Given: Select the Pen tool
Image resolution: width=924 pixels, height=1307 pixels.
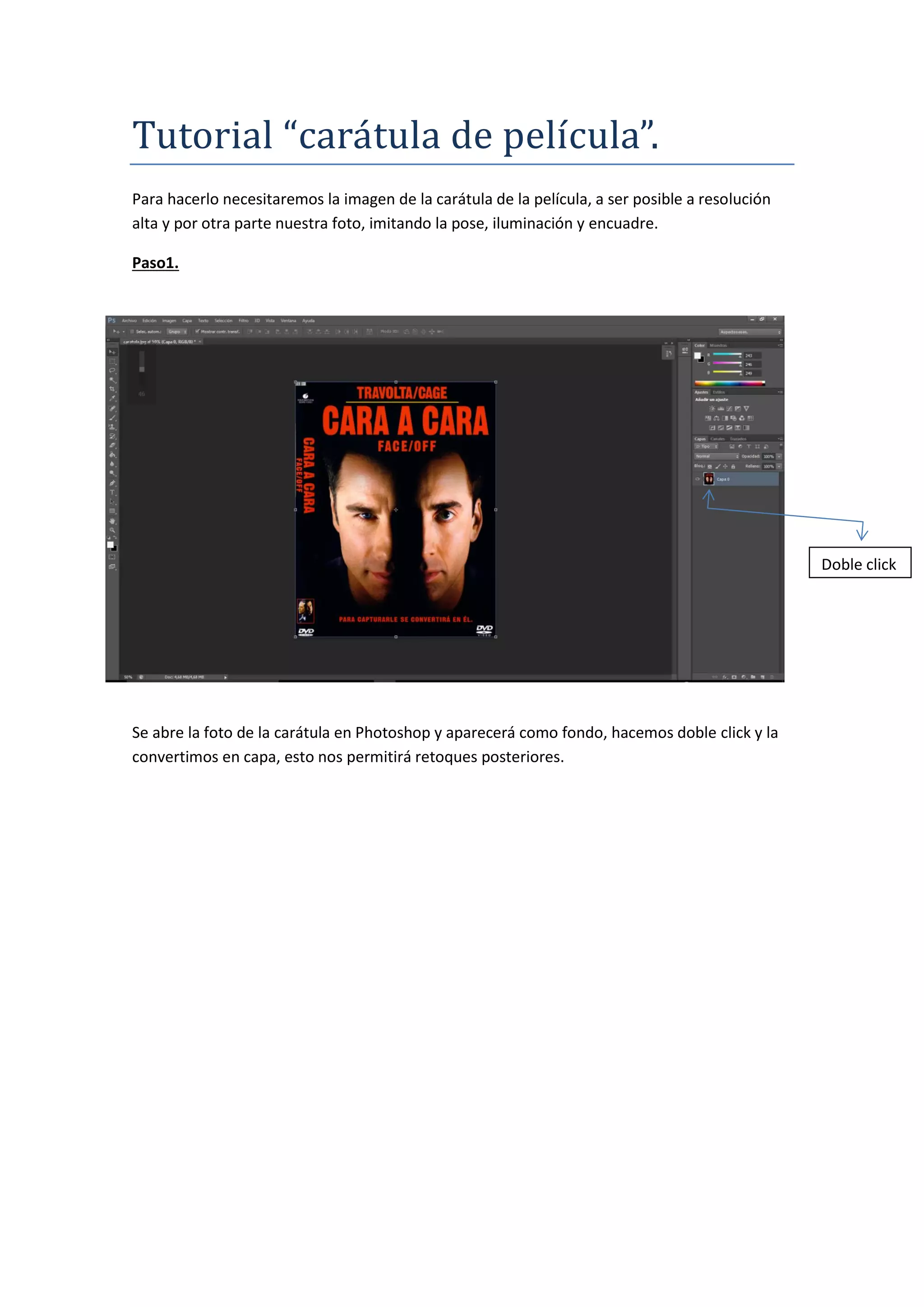Looking at the screenshot, I should click(x=112, y=483).
